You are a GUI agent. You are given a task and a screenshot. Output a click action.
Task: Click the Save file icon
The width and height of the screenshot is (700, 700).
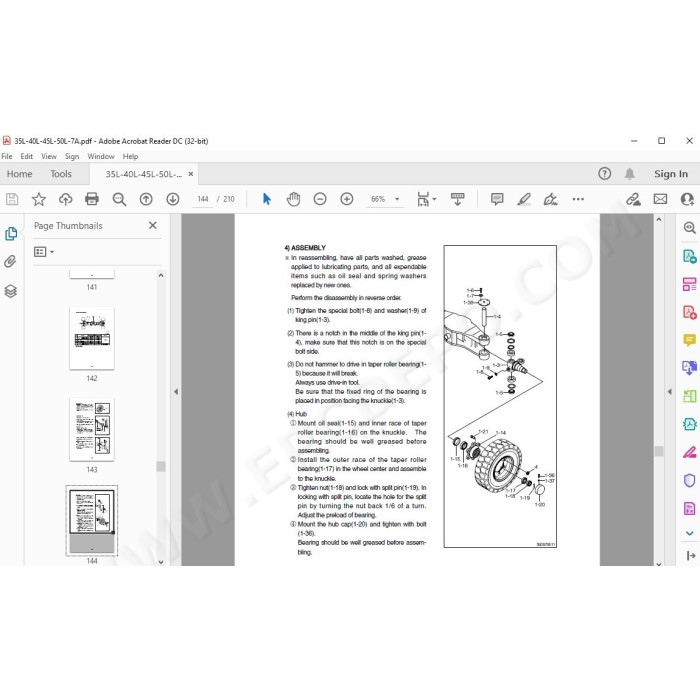point(12,199)
